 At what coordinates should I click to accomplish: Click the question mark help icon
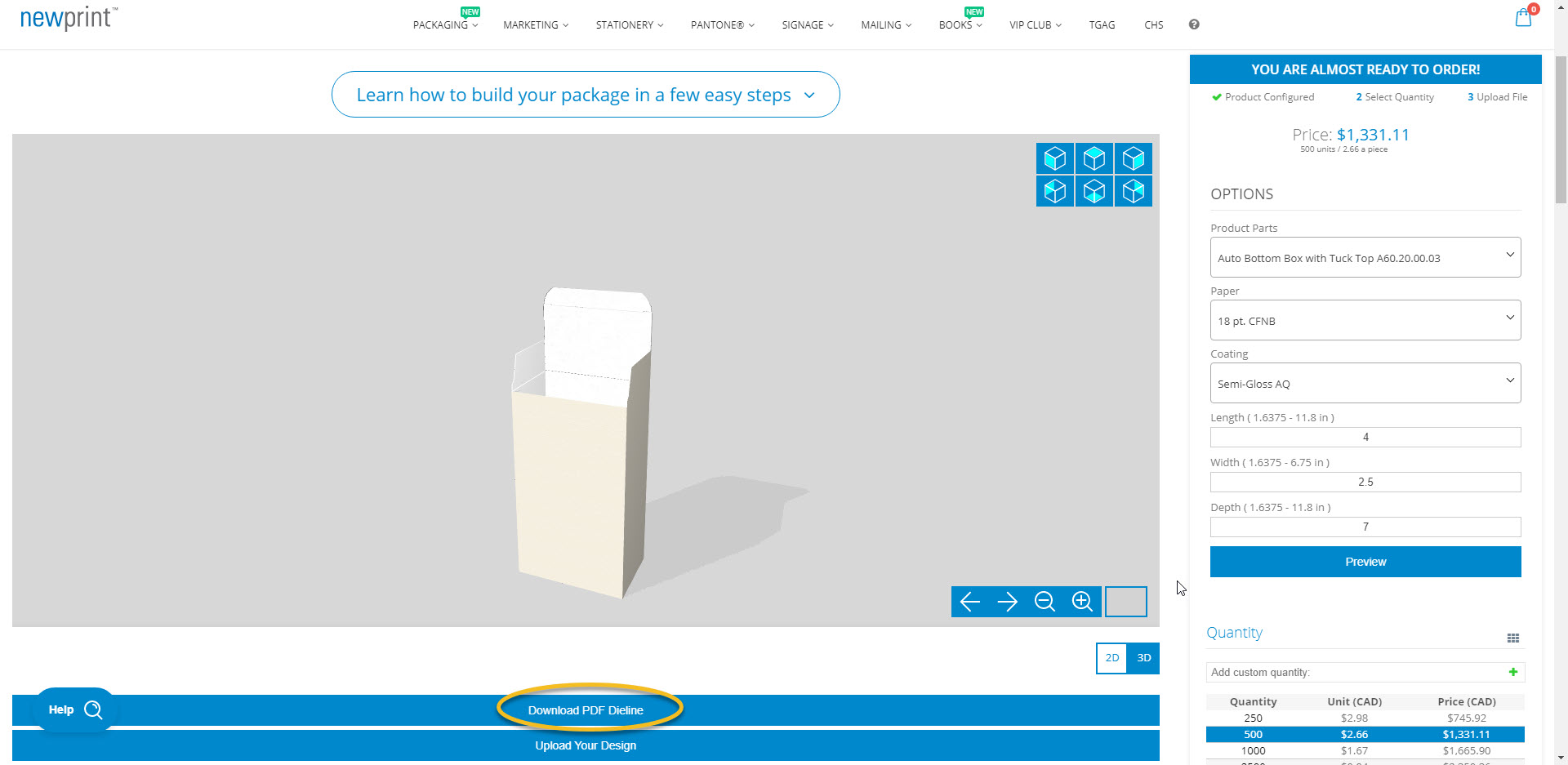[x=1194, y=24]
